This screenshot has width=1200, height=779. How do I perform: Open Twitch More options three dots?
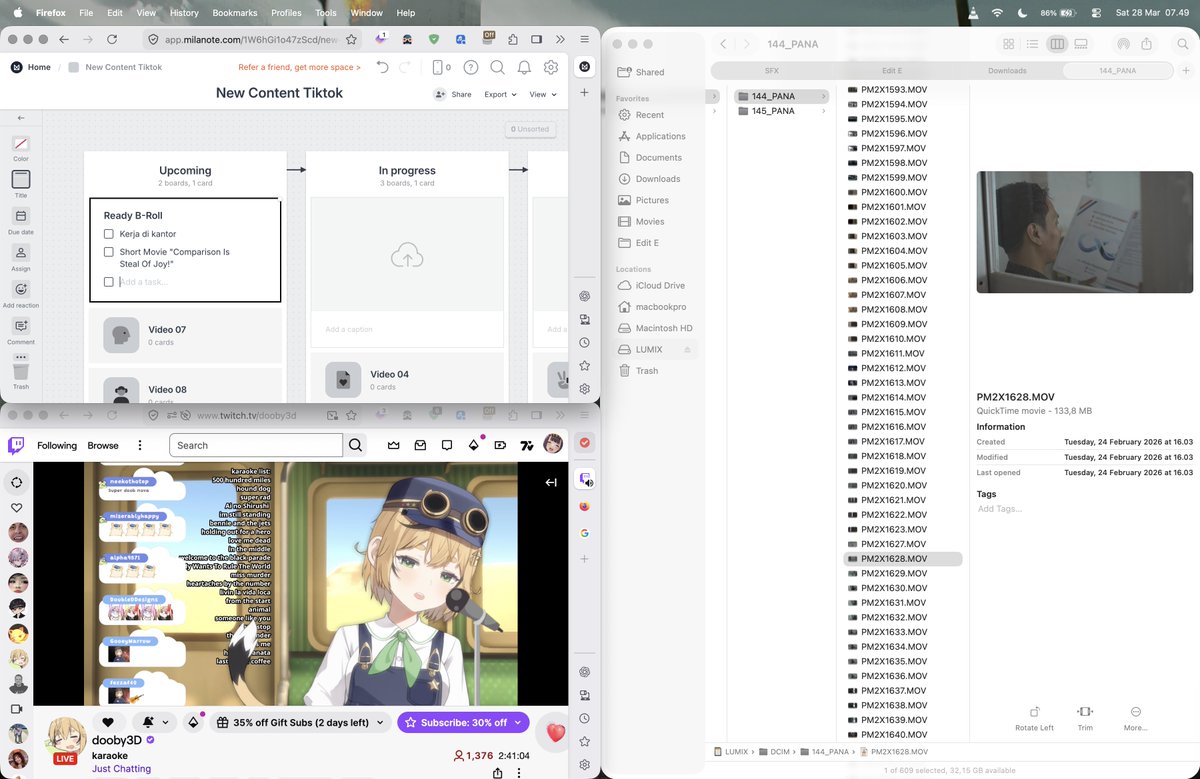pyautogui.click(x=140, y=445)
